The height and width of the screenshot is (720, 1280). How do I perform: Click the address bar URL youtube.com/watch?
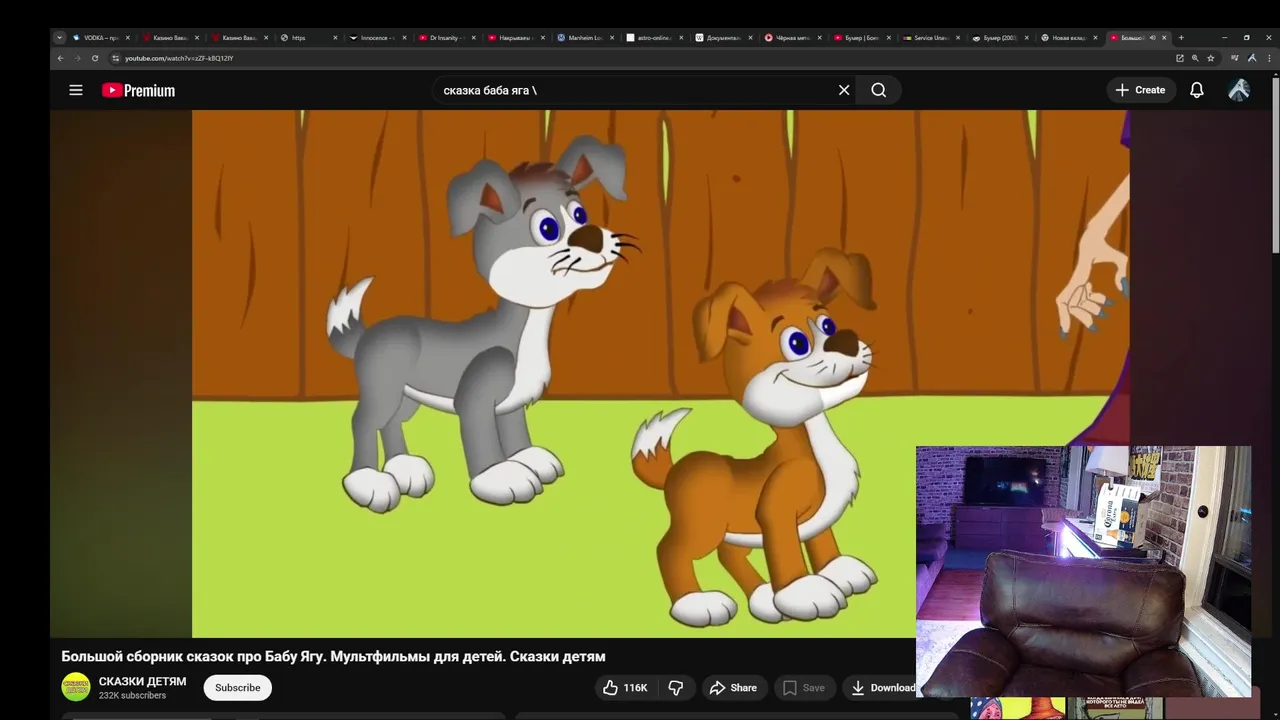point(179,58)
